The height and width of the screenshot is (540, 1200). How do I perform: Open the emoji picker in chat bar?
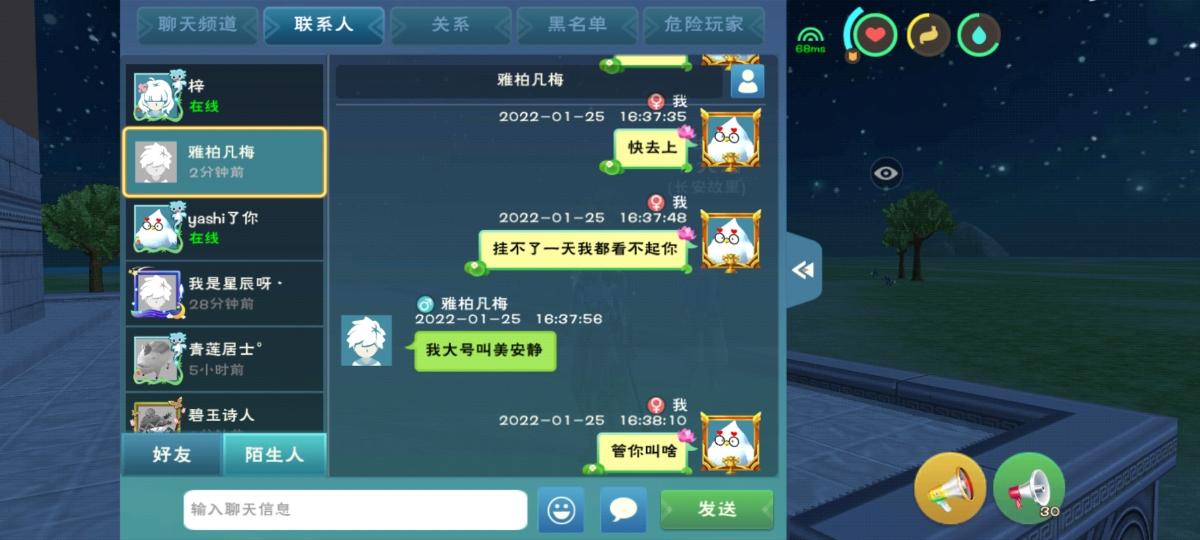(x=561, y=509)
